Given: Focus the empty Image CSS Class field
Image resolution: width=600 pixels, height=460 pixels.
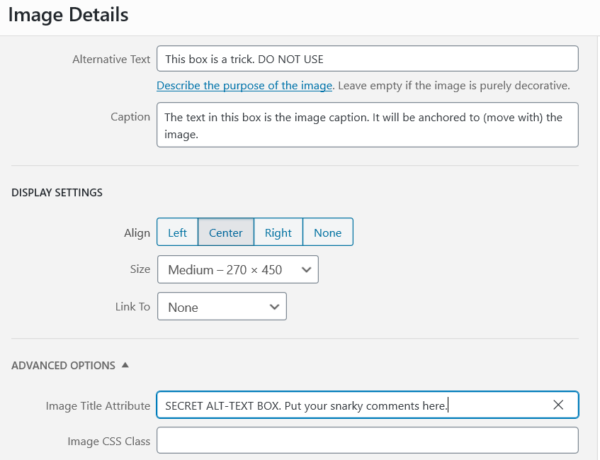Looking at the screenshot, I should 367,441.
